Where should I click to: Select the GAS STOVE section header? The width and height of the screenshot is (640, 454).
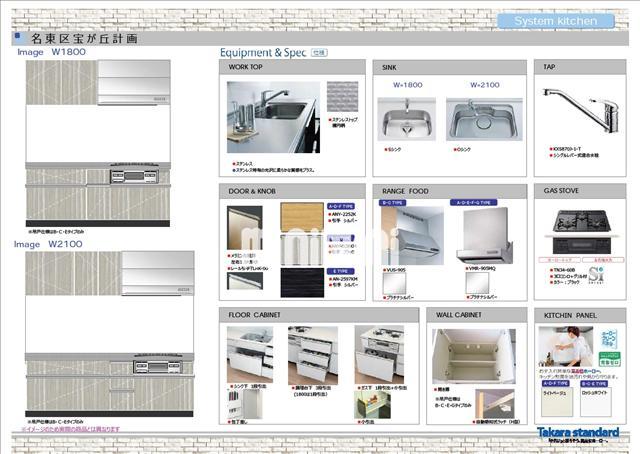click(x=580, y=191)
